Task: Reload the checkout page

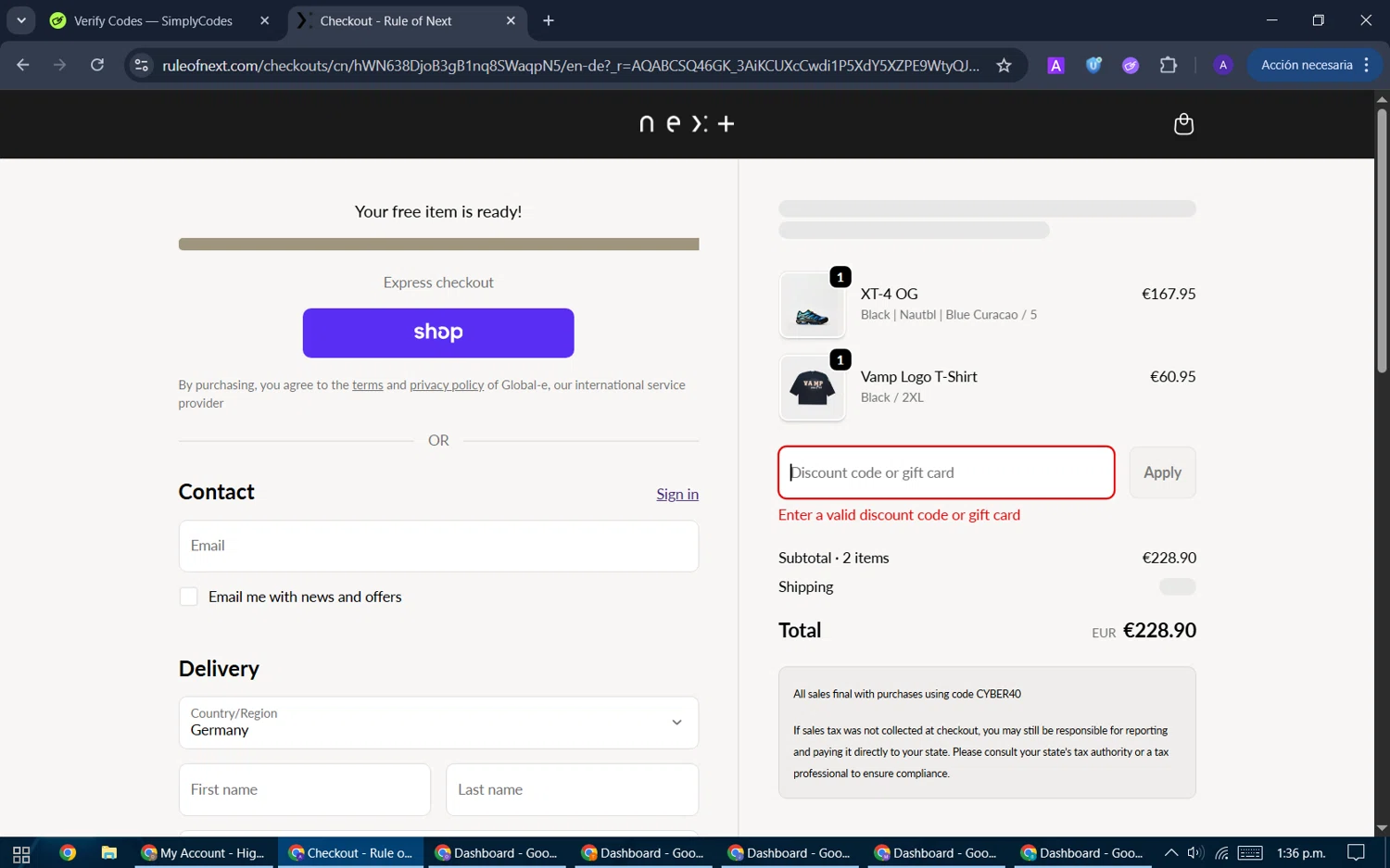Action: 97,65
